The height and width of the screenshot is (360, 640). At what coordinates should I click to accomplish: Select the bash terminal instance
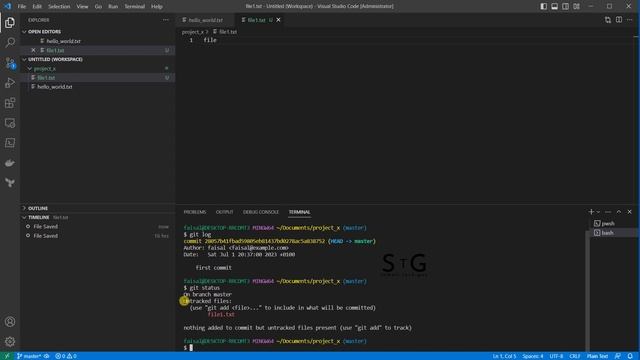[608, 233]
